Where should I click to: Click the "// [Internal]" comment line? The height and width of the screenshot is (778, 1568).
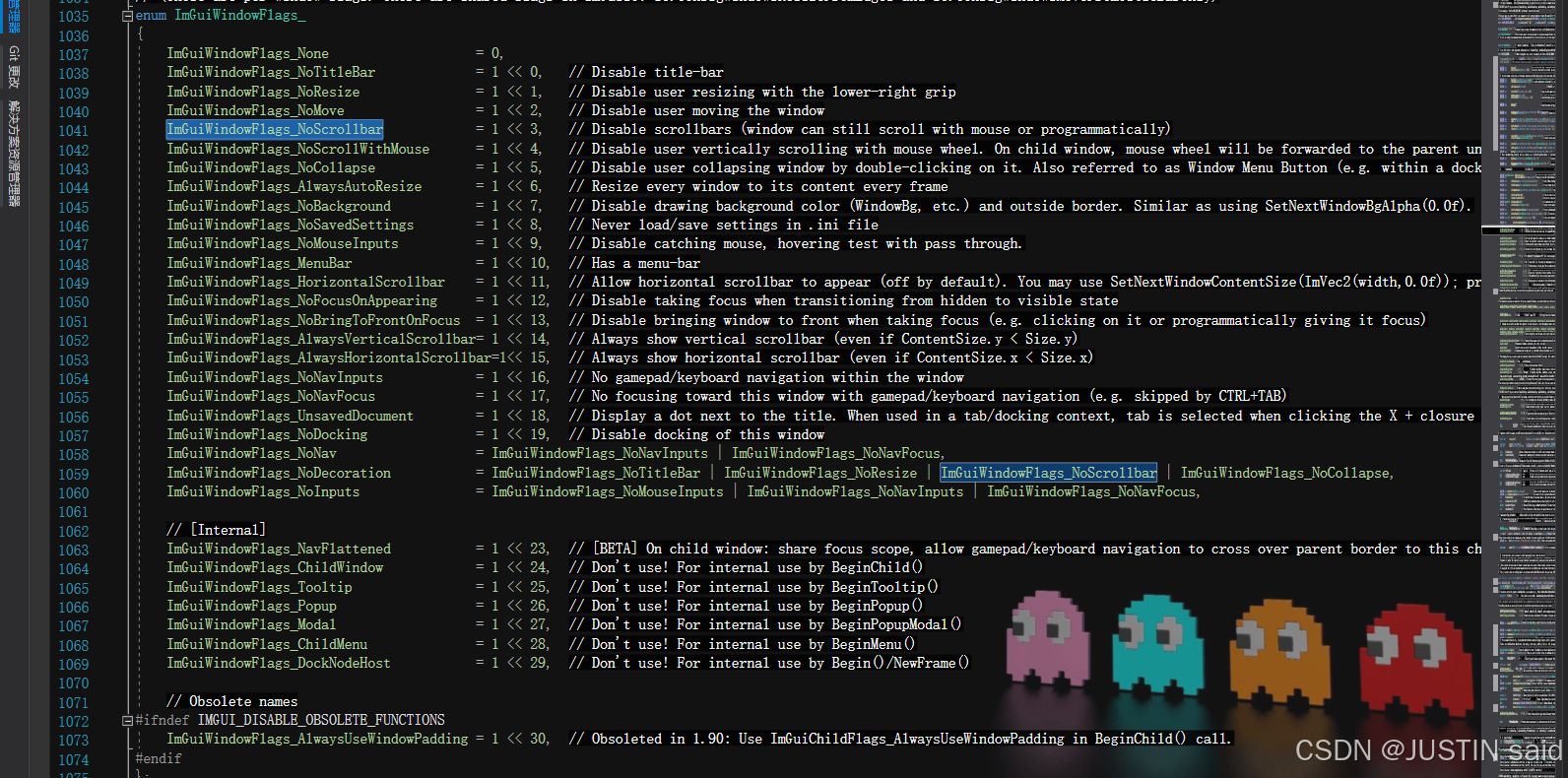[216, 530]
